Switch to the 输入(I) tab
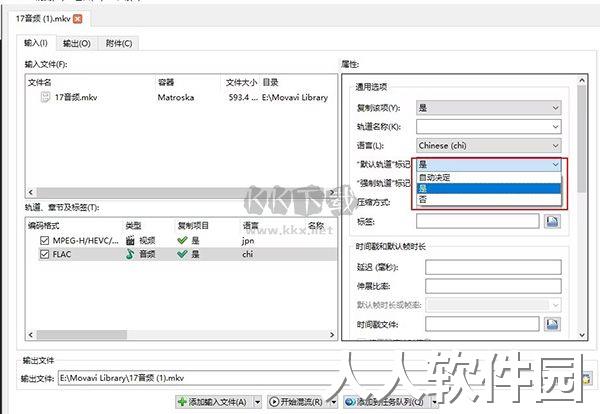The image size is (600, 414). (x=36, y=43)
